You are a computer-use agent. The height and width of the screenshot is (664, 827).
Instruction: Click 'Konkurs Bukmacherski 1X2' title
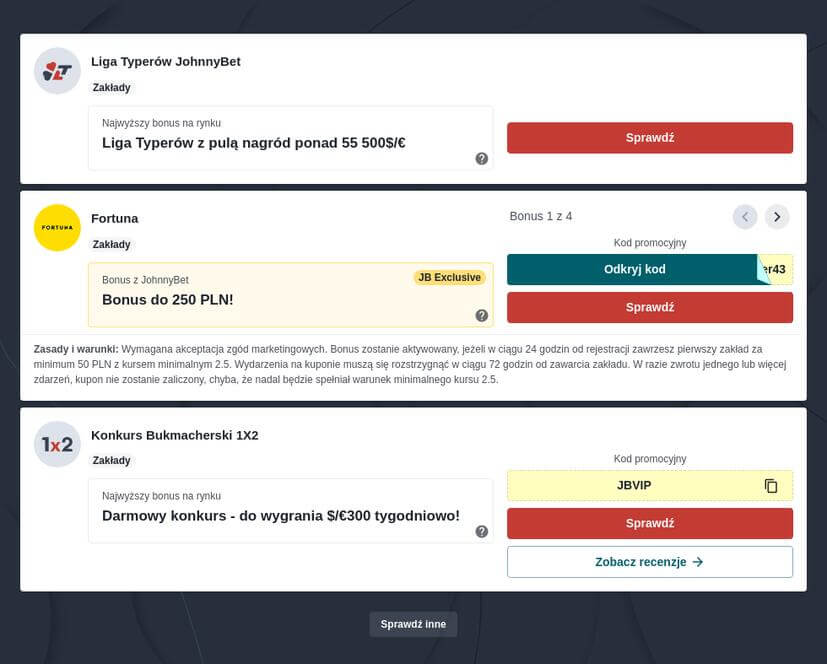click(x=175, y=435)
